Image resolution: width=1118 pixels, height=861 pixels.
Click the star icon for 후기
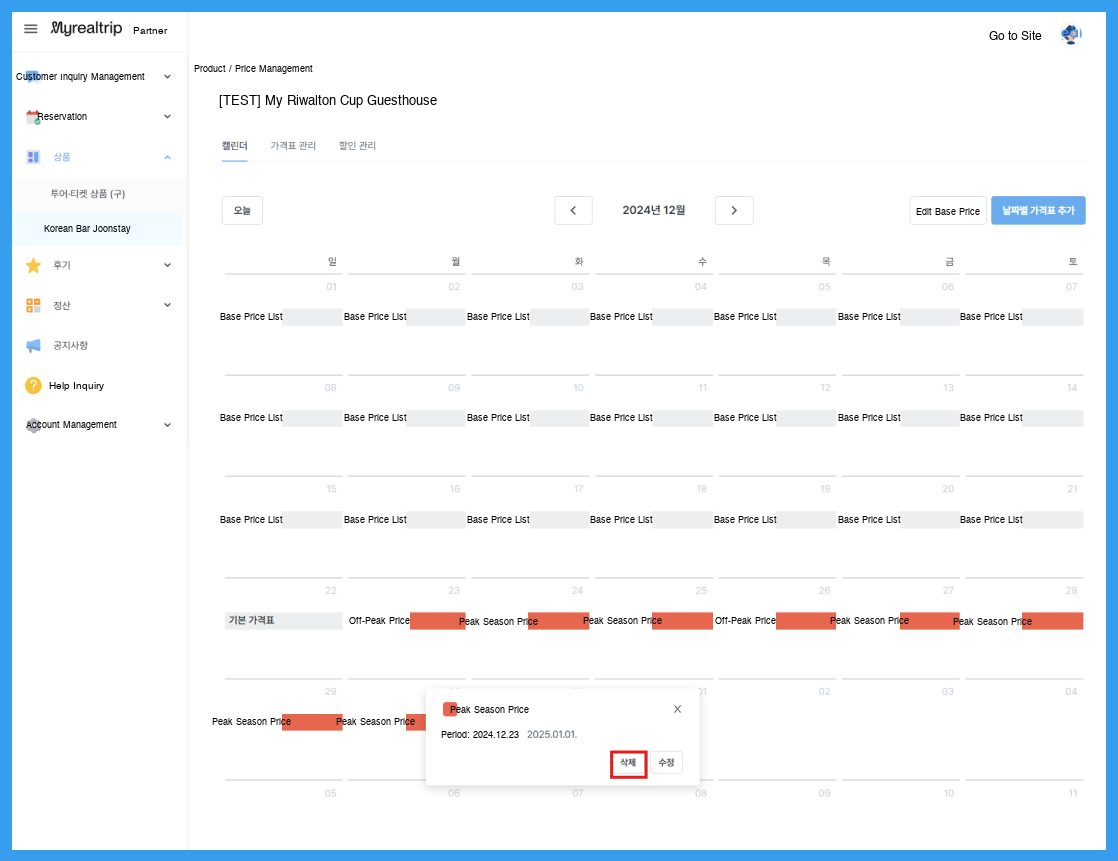[x=33, y=265]
